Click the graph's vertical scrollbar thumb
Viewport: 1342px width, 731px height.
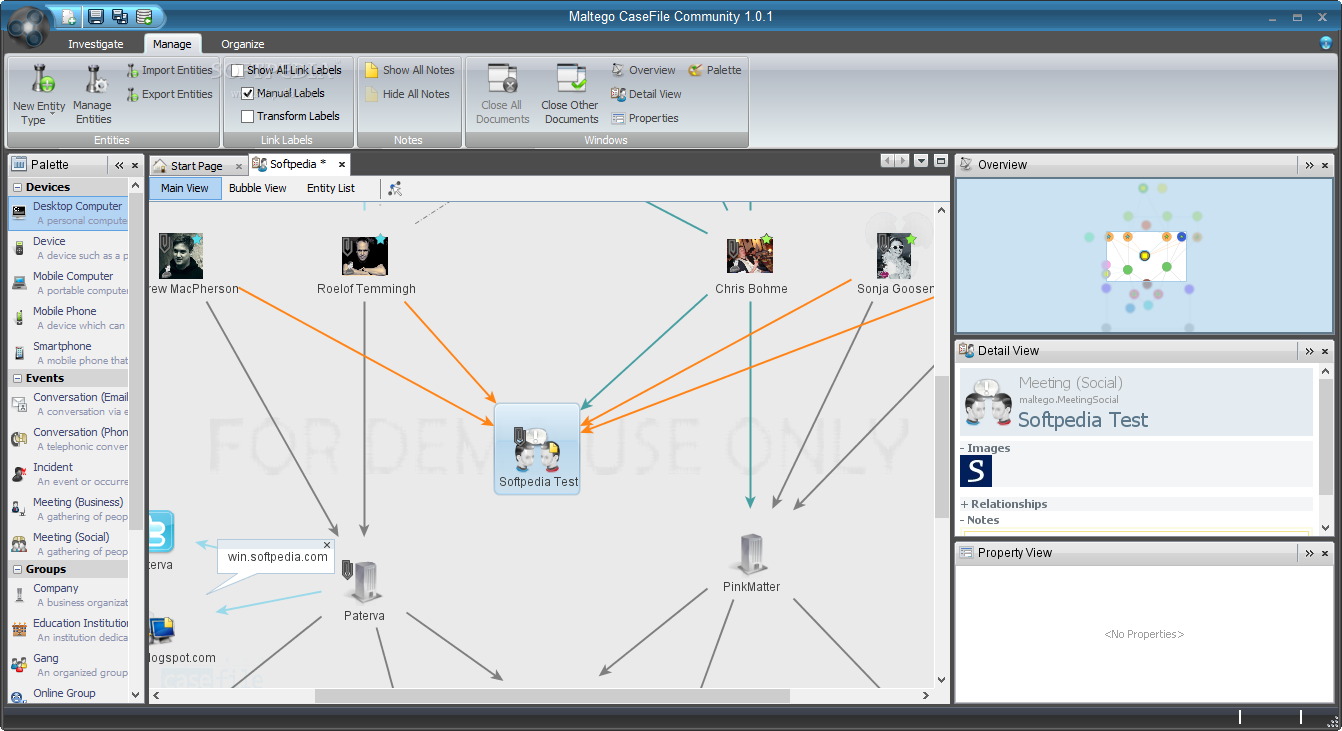tap(941, 447)
